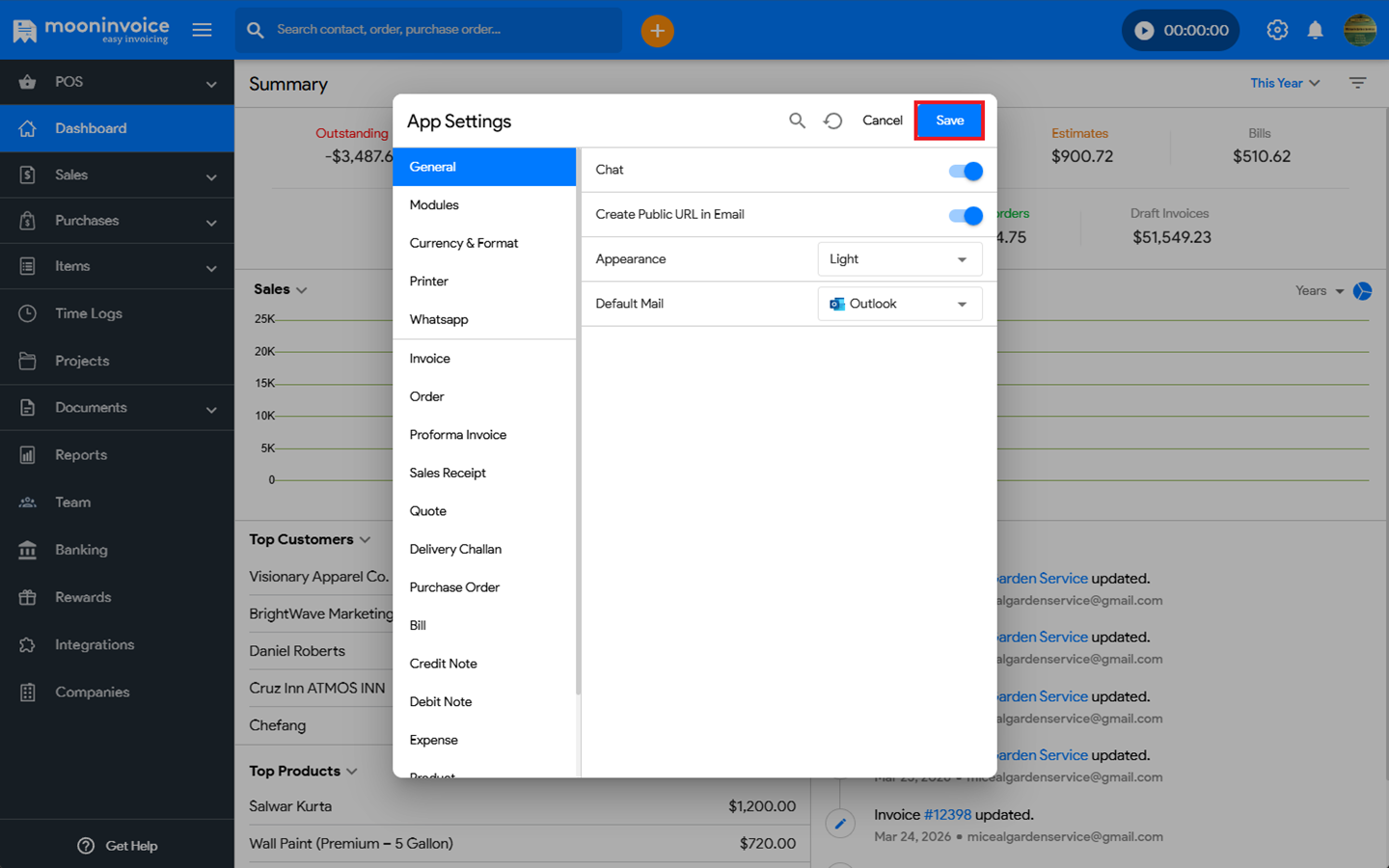Click the reset icon in App Settings header
Image resolution: width=1389 pixels, height=868 pixels.
(x=833, y=121)
